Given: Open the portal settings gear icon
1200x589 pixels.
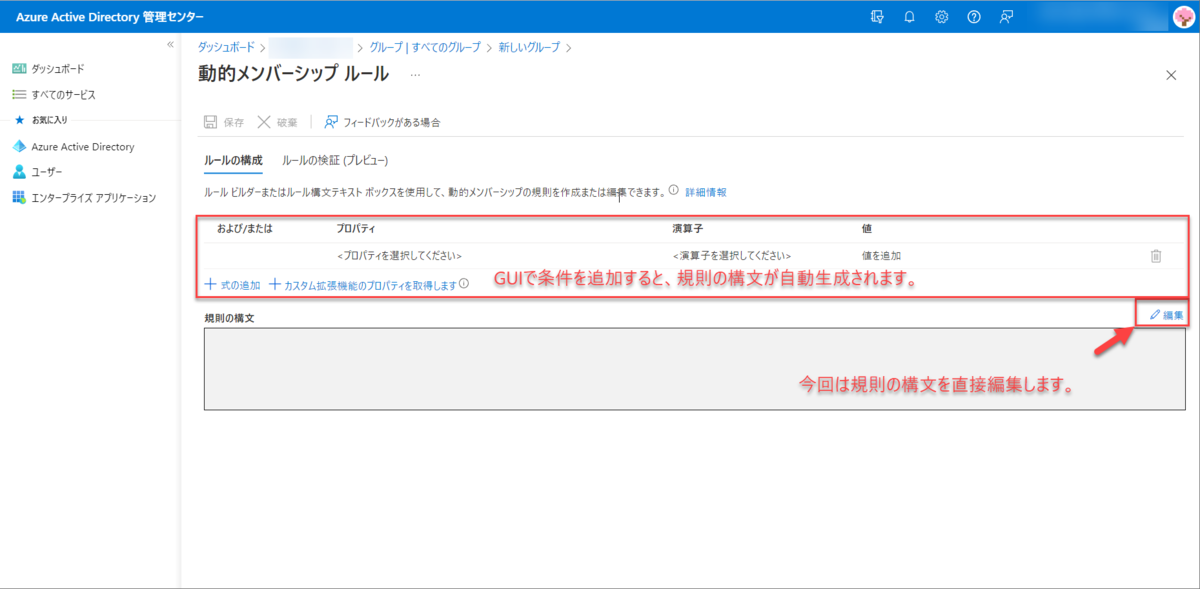Looking at the screenshot, I should tap(941, 17).
